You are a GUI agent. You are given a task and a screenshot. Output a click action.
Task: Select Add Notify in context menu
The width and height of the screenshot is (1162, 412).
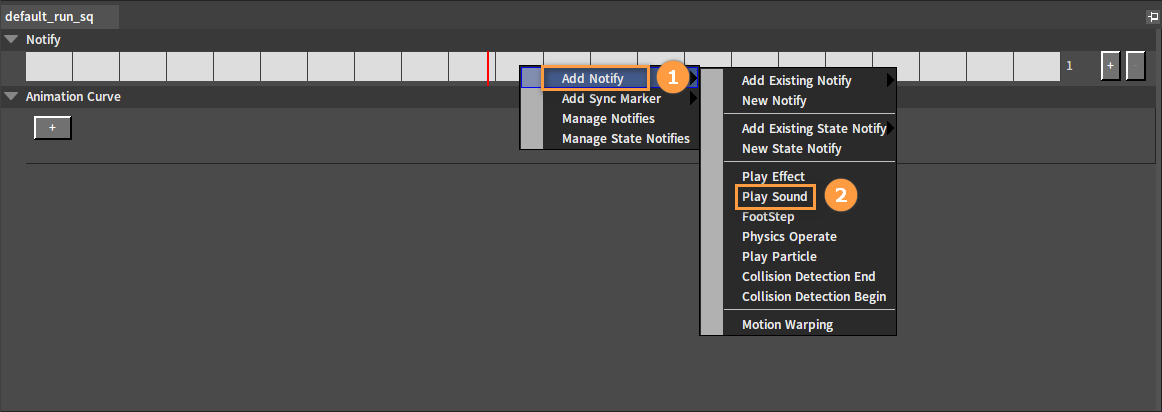pos(593,78)
